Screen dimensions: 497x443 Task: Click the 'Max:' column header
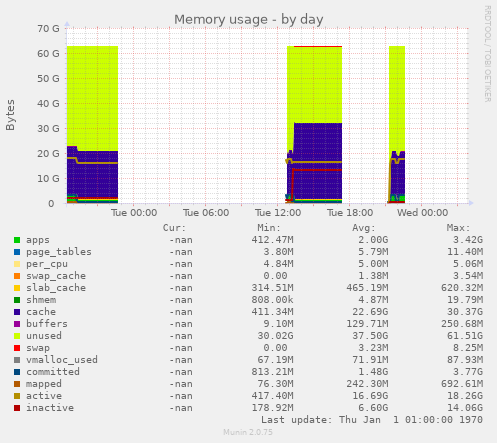coord(458,228)
